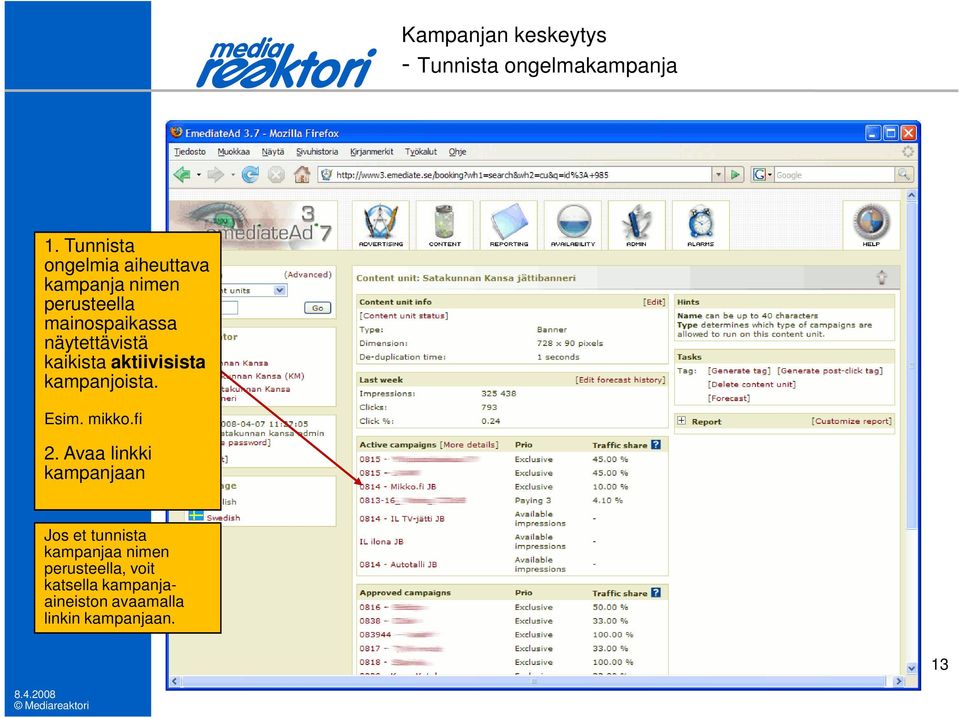Open the Help icon

pyautogui.click(x=871, y=224)
